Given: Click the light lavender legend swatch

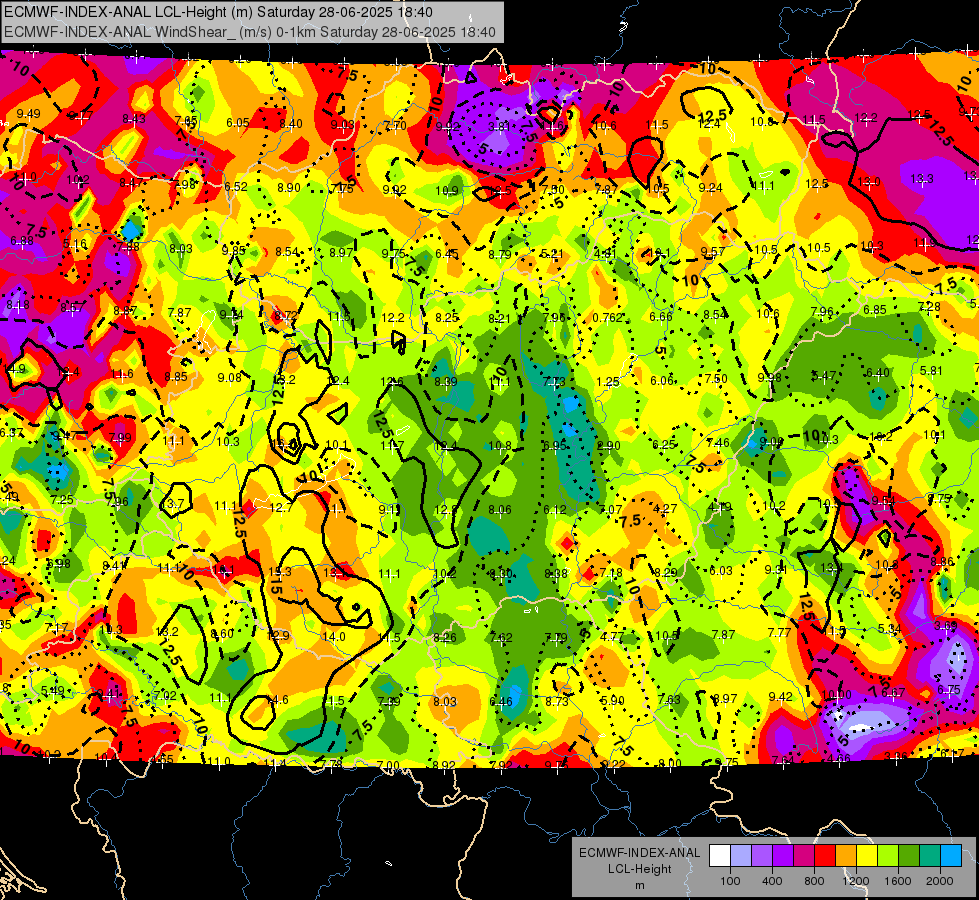Looking at the screenshot, I should point(741,856).
